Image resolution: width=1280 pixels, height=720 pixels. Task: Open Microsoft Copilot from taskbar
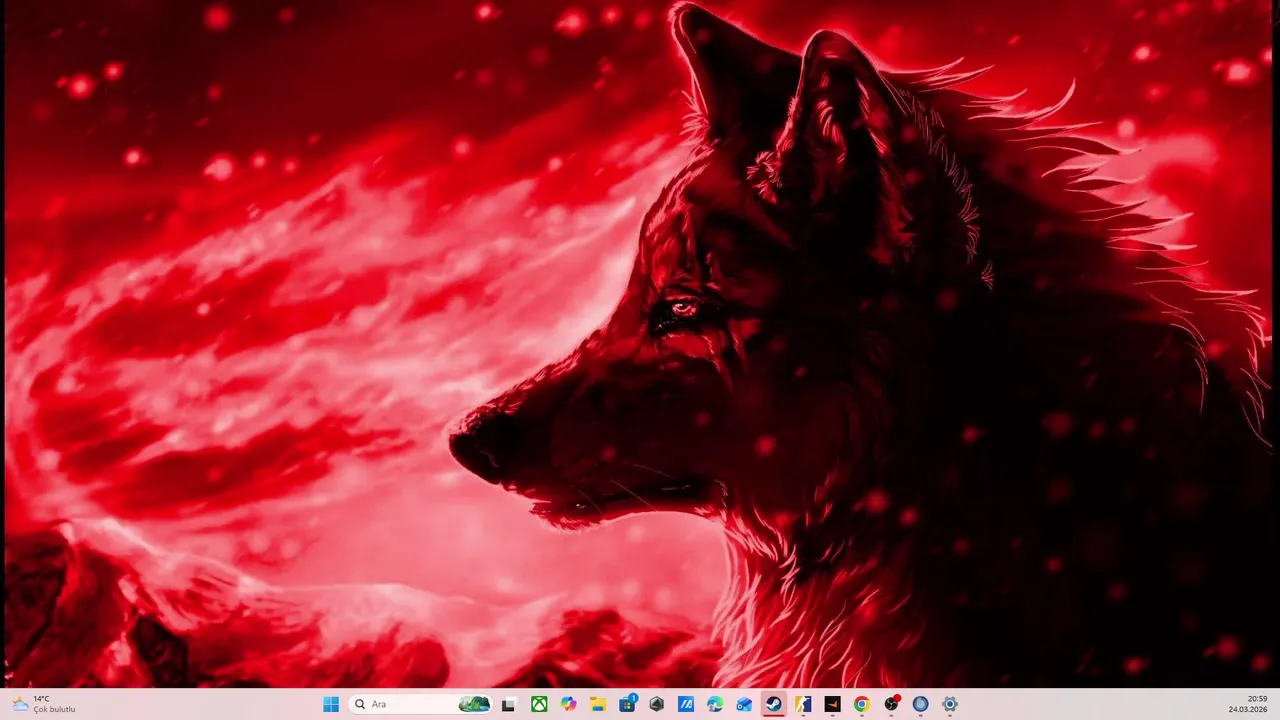(569, 704)
